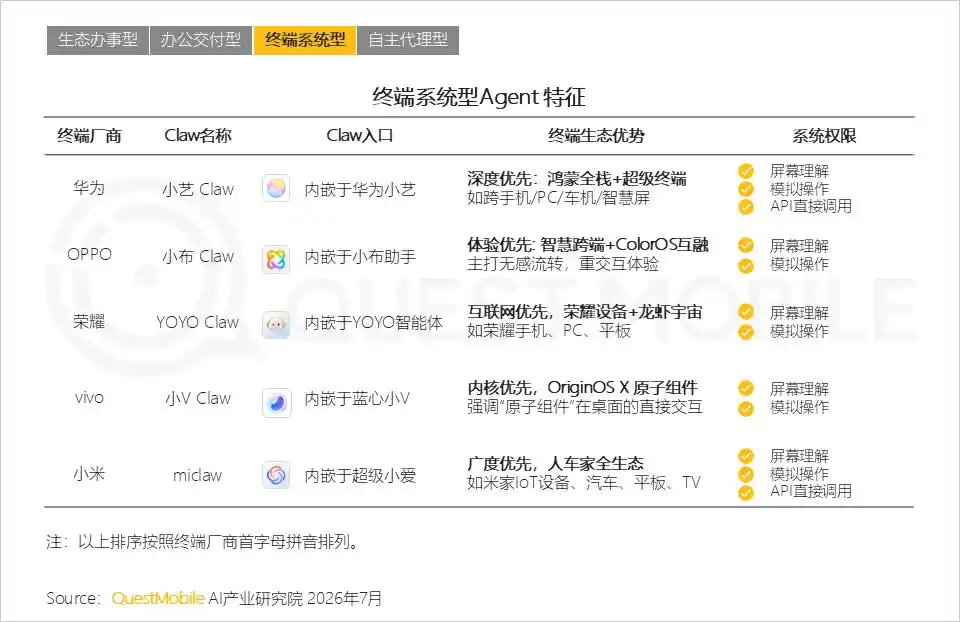Viewport: 960px width, 622px height.
Task: Click the checkmark beside OPPO's 屏幕理解
Action: [746, 245]
